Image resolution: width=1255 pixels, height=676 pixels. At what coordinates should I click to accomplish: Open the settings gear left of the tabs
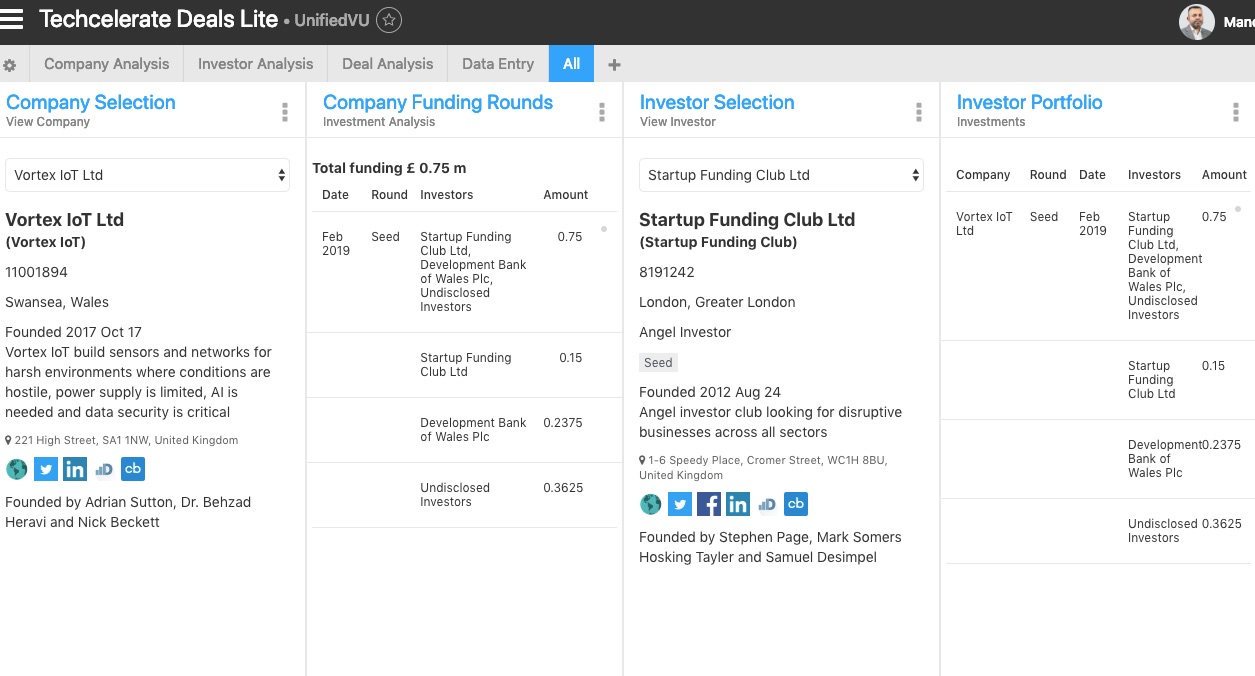tap(10, 65)
